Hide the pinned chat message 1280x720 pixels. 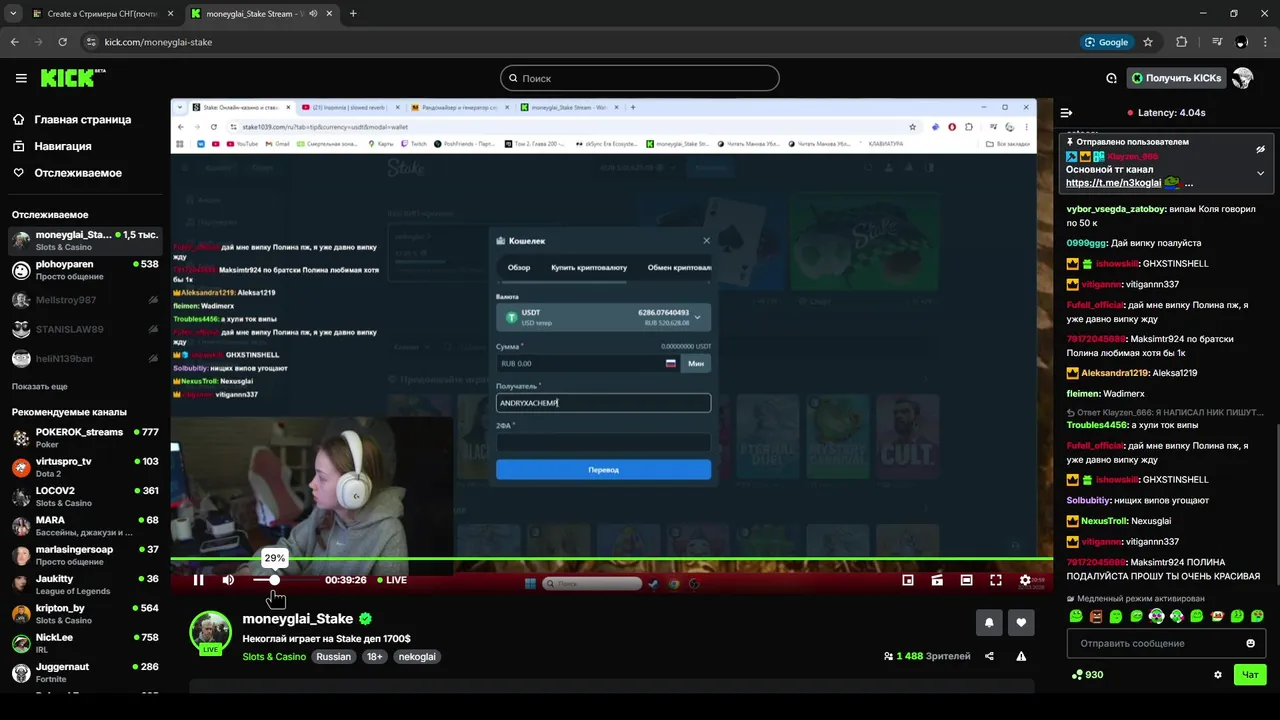click(x=1260, y=149)
